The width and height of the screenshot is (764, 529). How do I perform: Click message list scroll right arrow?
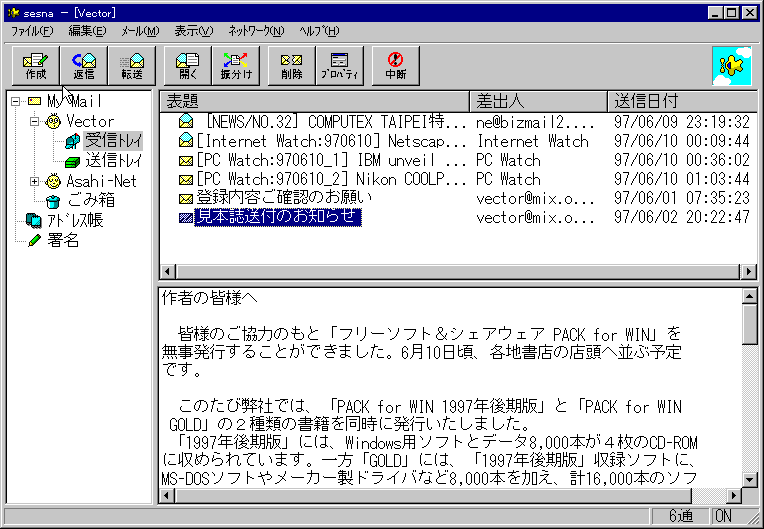[748, 272]
